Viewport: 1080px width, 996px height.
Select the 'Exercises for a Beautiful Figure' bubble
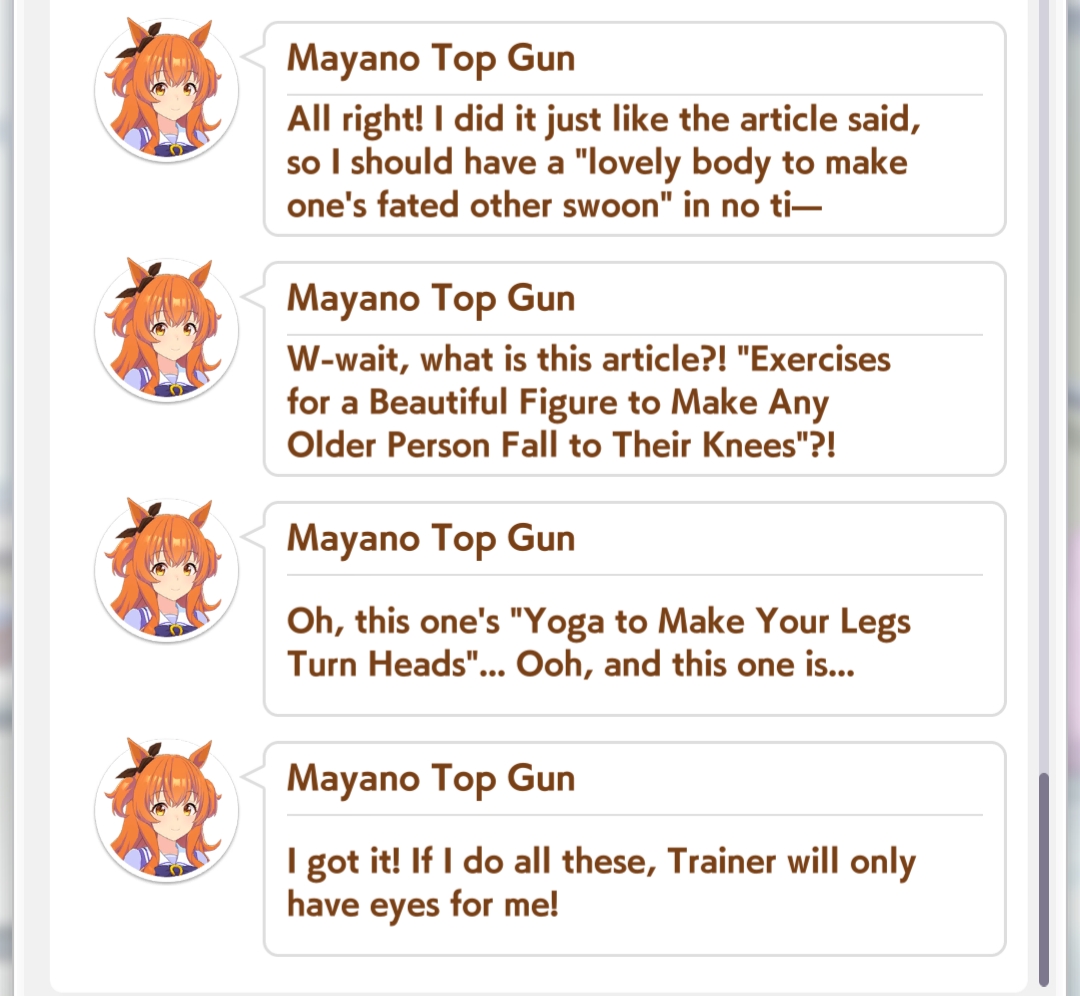(634, 369)
